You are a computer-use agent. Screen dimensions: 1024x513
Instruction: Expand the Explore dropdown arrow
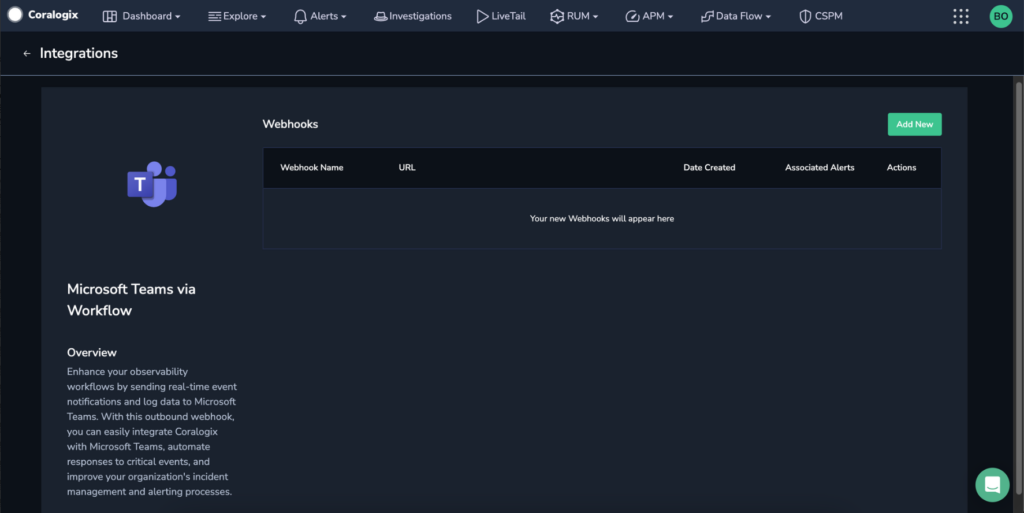tap(263, 17)
